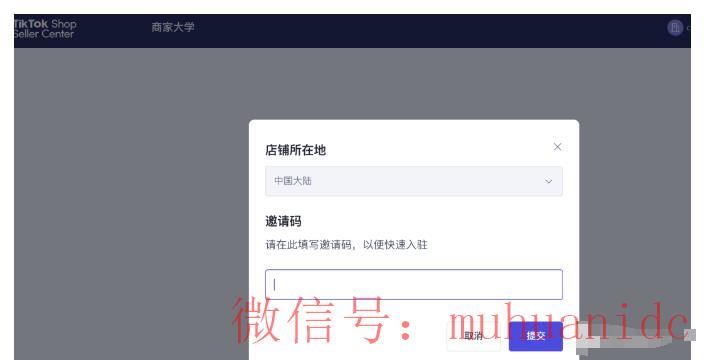
Task: Click the TikTok Shop Seller Center logo
Action: click(x=45, y=28)
